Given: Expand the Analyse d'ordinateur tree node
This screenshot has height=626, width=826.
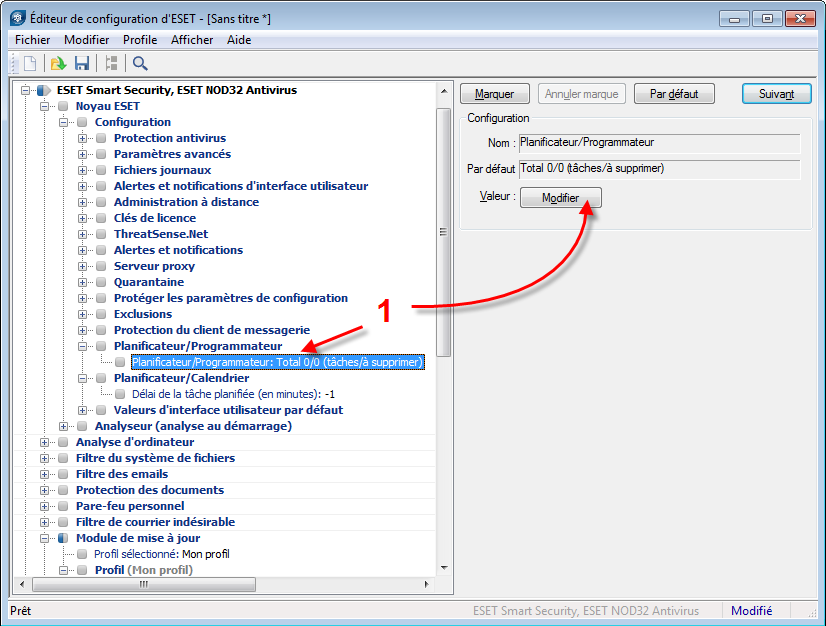Looking at the screenshot, I should pos(45,442).
